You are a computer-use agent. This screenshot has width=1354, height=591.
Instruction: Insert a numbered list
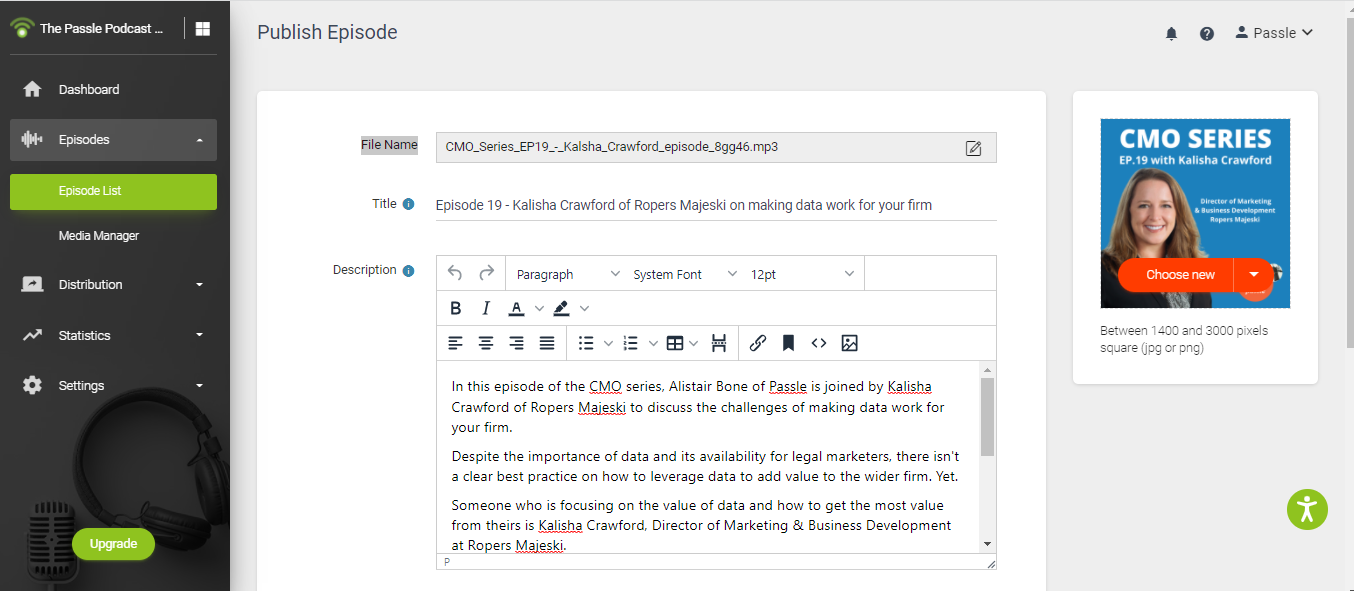click(631, 343)
